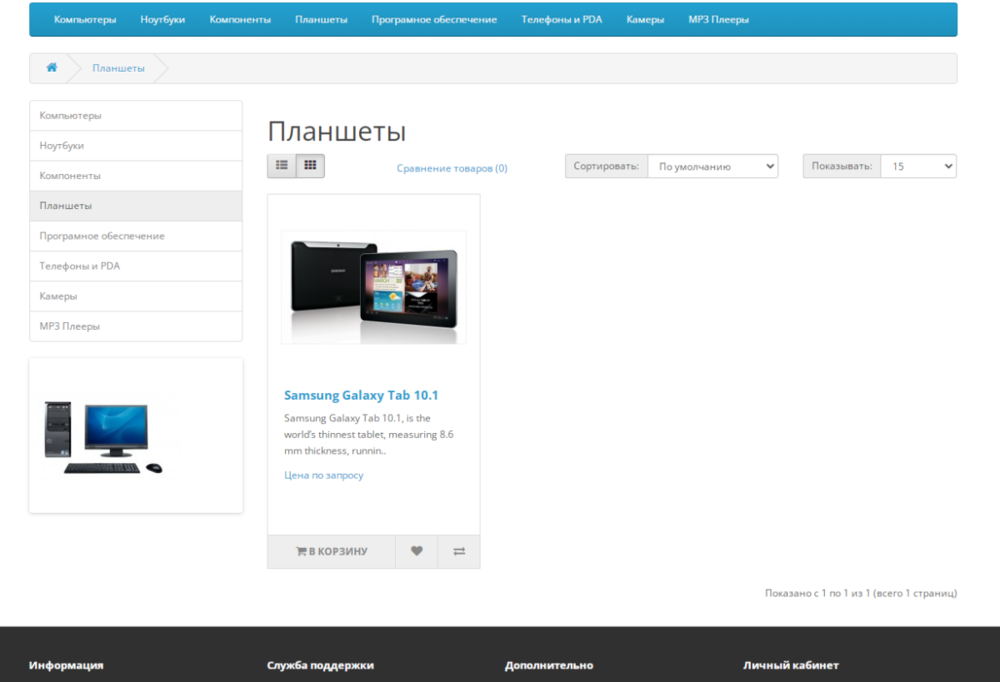This screenshot has height=682, width=1000.
Task: Open the items per page dropdown
Action: pos(917,167)
